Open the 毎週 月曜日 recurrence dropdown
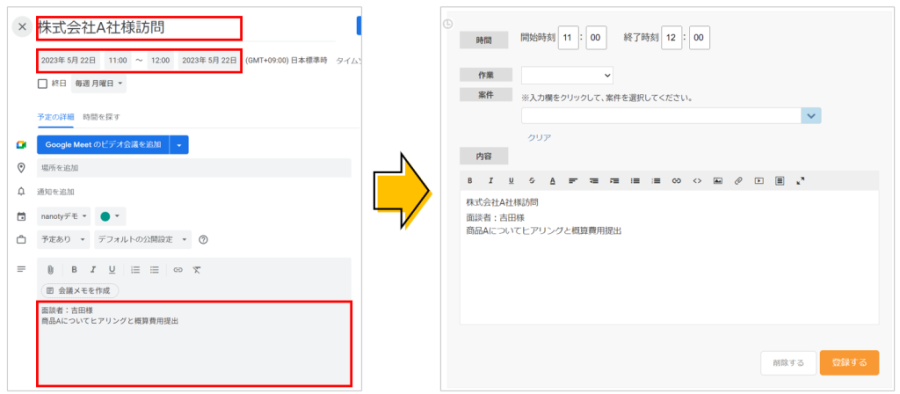900x394 pixels. 99,84
